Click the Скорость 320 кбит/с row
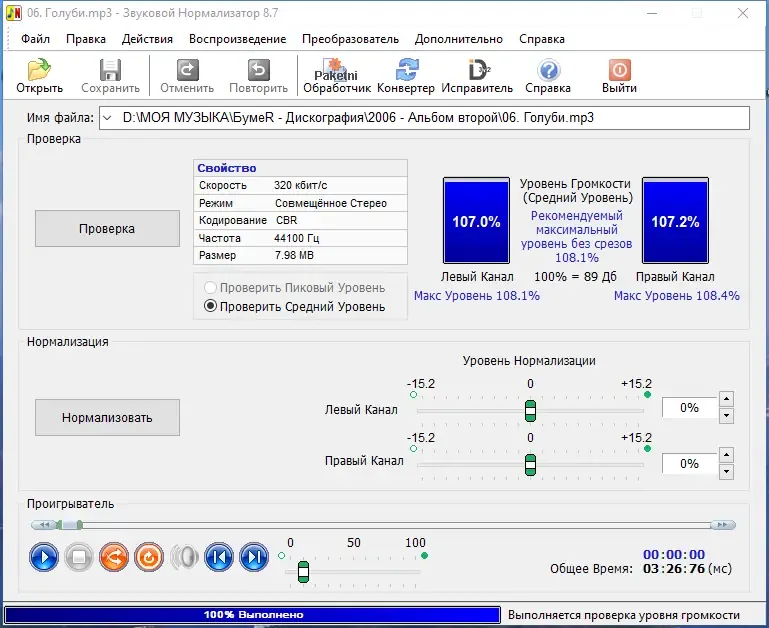This screenshot has height=628, width=769. 301,185
